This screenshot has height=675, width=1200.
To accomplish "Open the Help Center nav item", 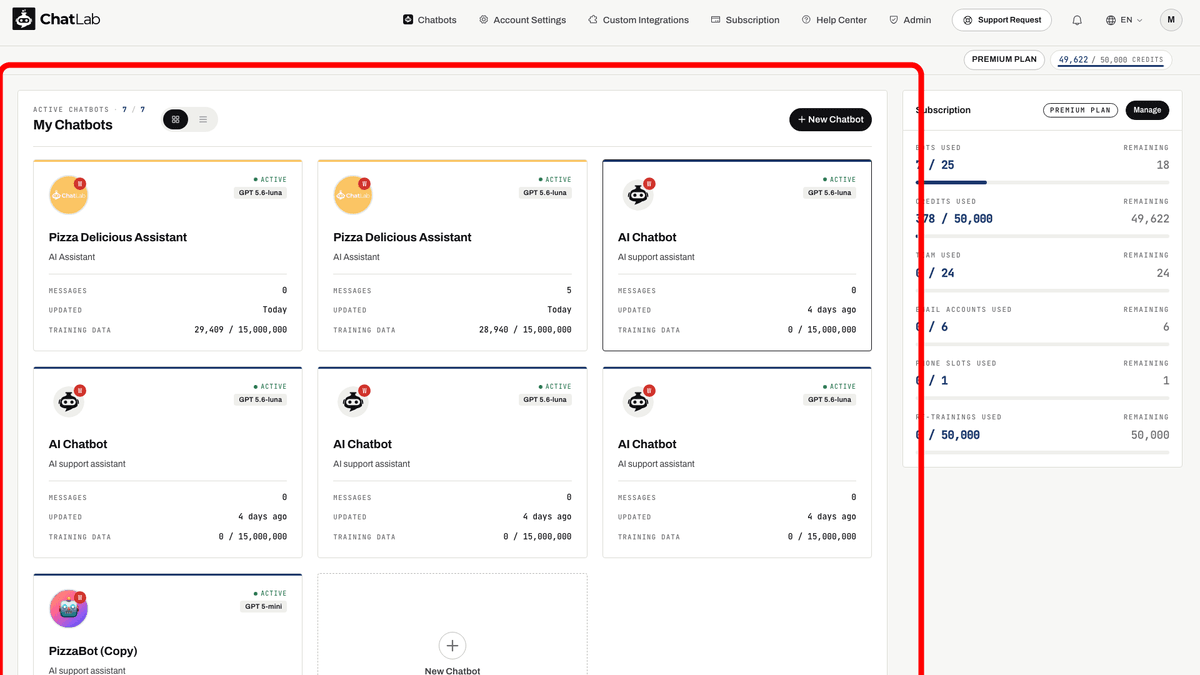I will (x=834, y=20).
